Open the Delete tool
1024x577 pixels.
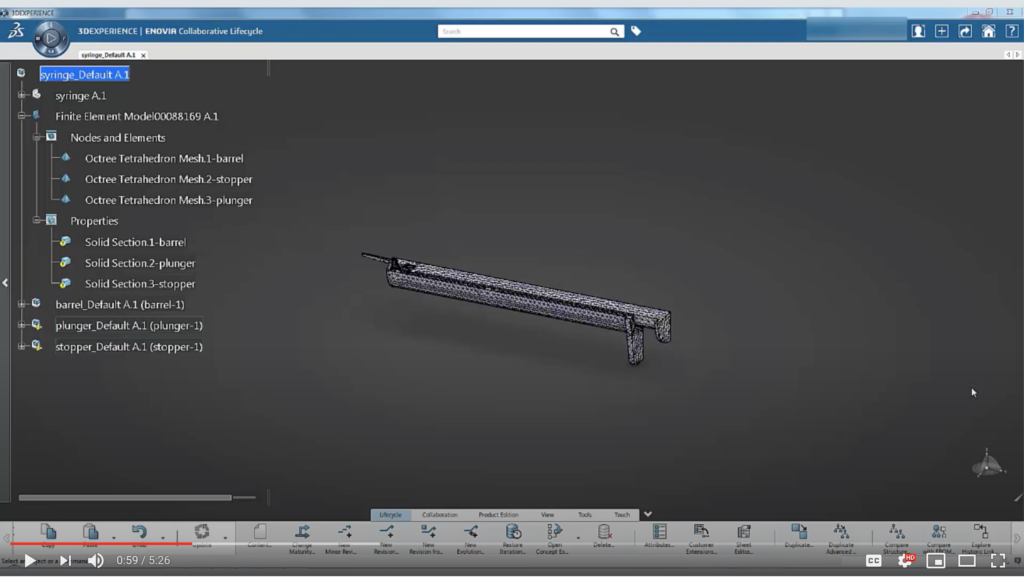pyautogui.click(x=603, y=532)
